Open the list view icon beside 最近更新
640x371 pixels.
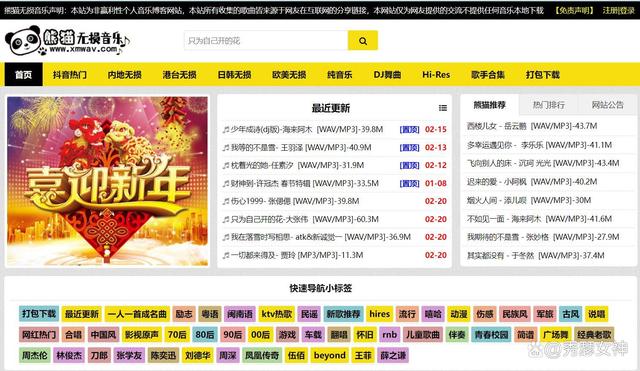pos(442,108)
